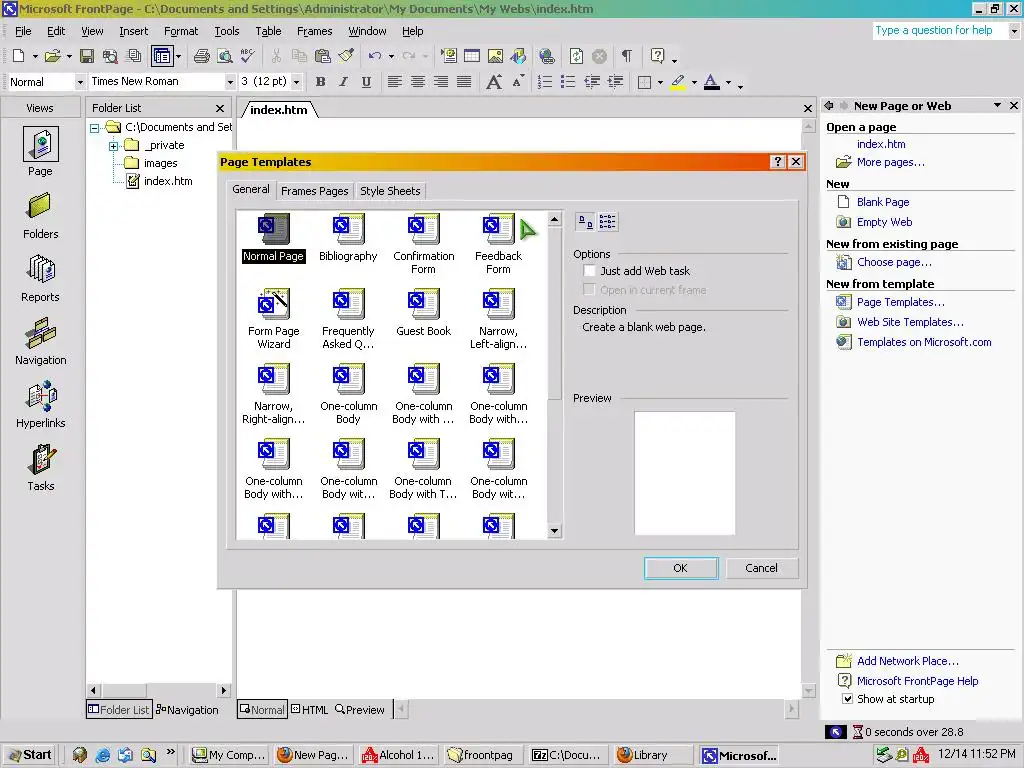Open the Folders view in the Views bar

coord(40,216)
